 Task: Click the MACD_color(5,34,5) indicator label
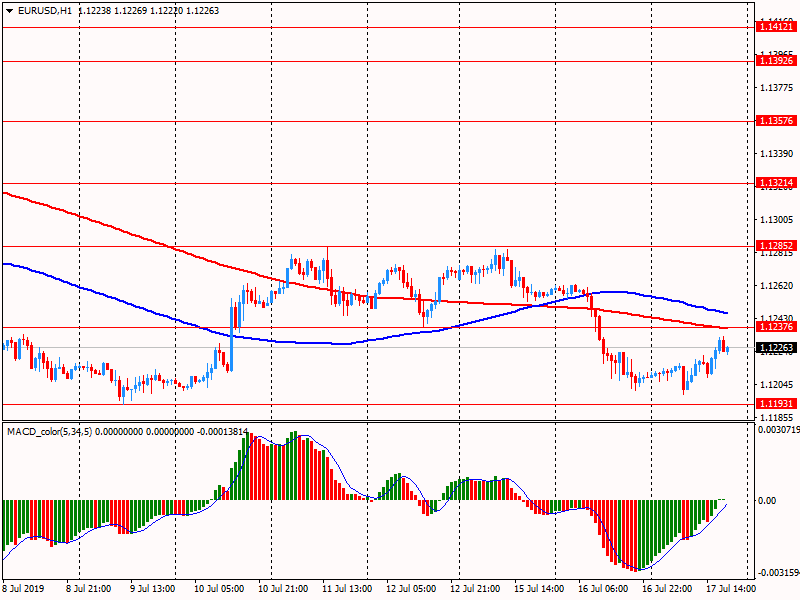coord(49,432)
